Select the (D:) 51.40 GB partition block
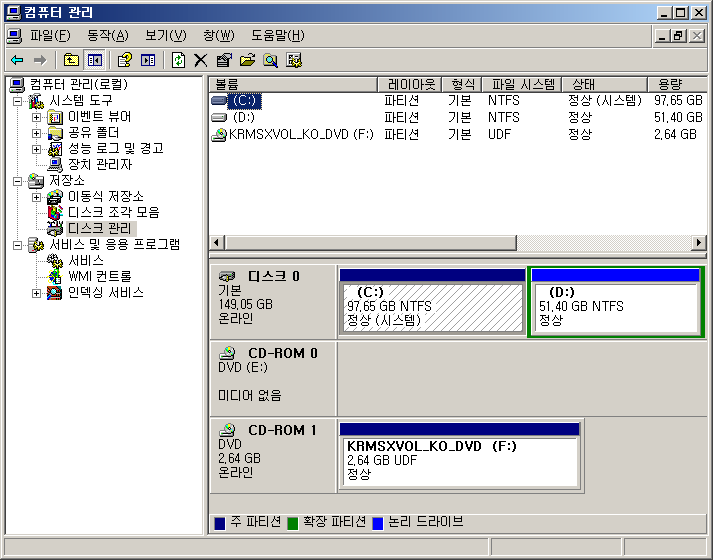This screenshot has height=560, width=713. tap(616, 301)
